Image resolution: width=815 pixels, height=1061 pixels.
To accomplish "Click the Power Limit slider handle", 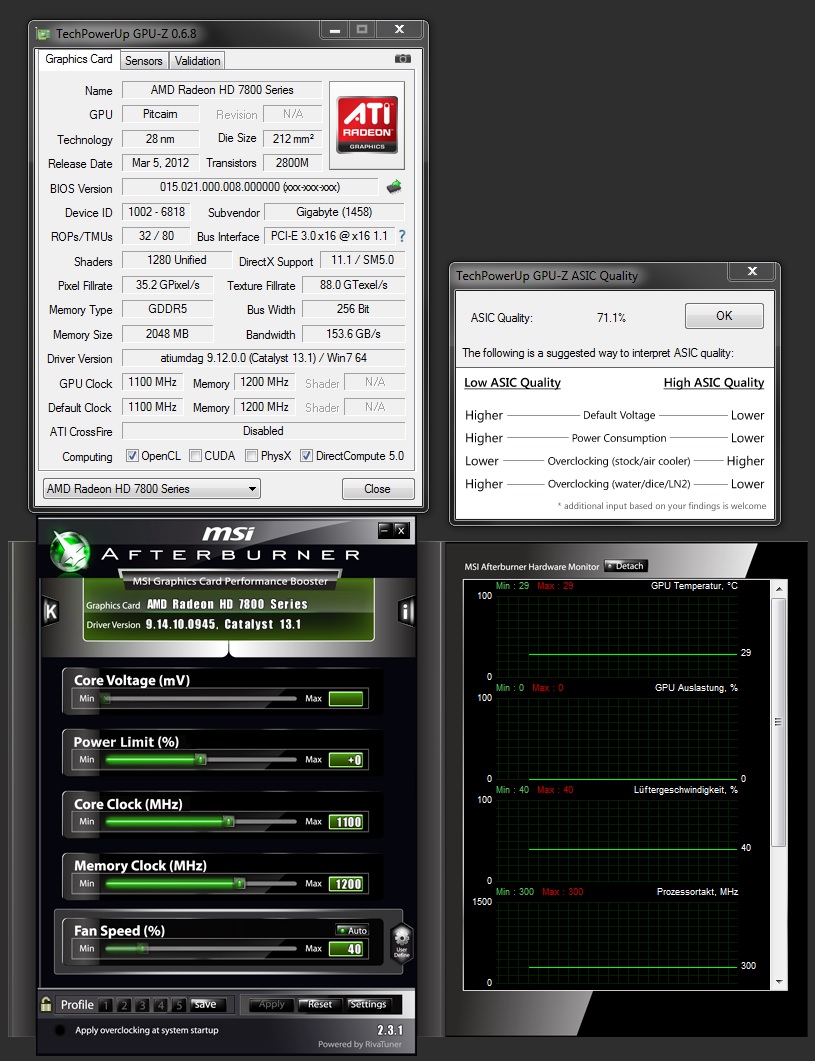I will pyautogui.click(x=201, y=759).
